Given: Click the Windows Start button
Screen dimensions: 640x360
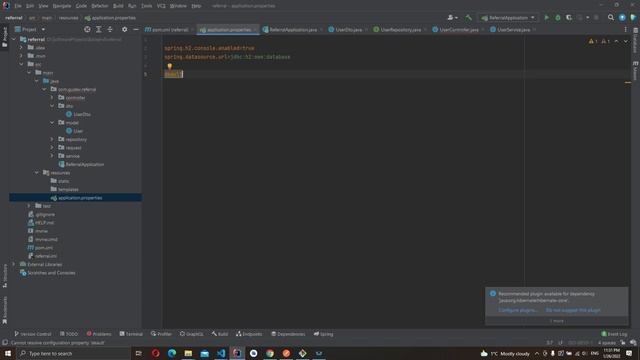Looking at the screenshot, I should [8, 353].
